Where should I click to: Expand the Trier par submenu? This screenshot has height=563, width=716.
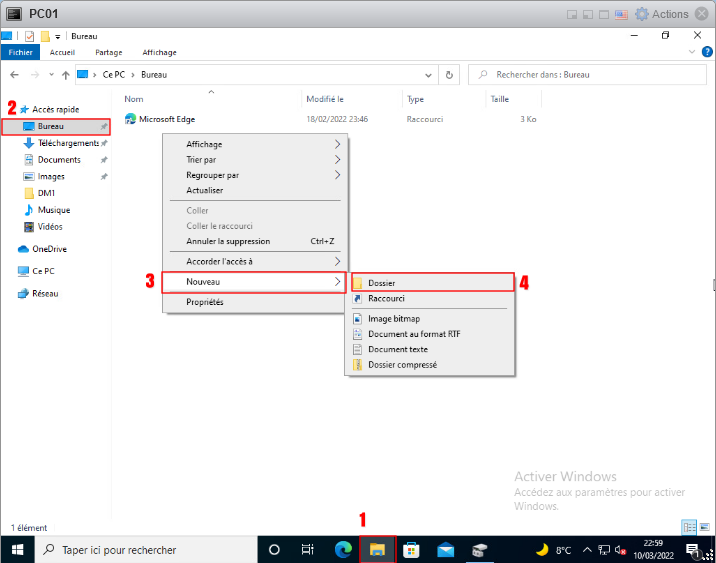coord(262,160)
